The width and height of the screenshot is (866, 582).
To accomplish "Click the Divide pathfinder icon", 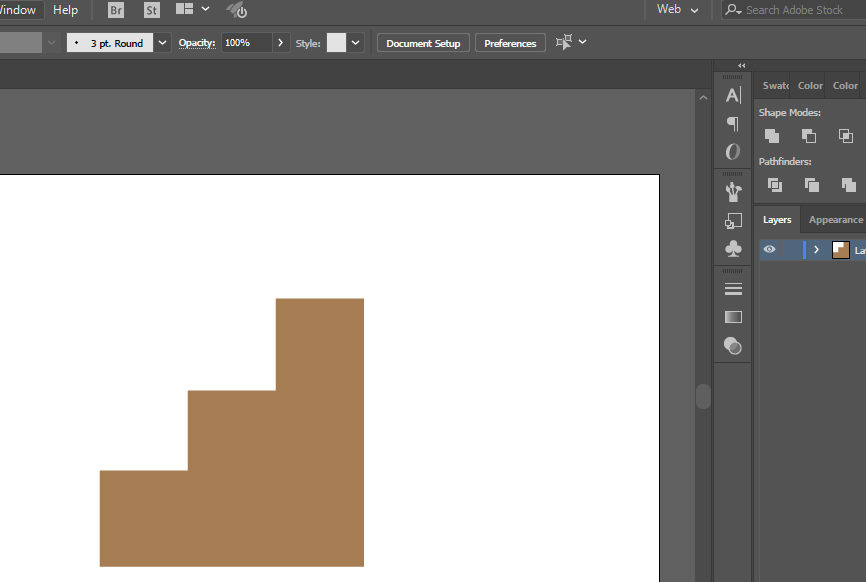I will tap(774, 185).
